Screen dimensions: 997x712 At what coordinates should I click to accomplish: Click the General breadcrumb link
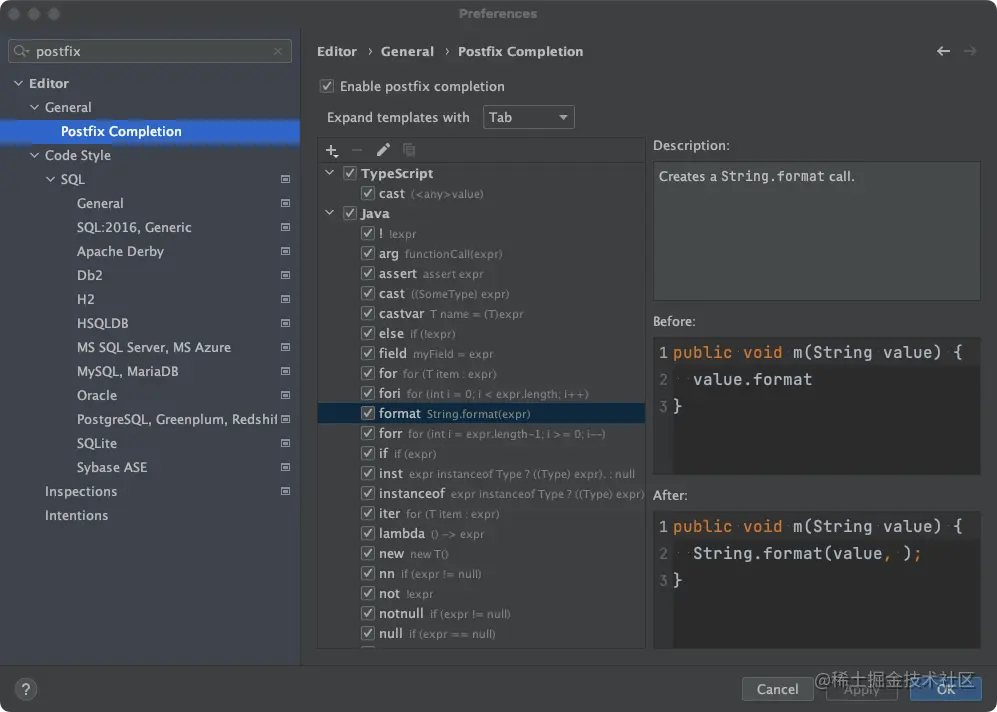pos(407,52)
